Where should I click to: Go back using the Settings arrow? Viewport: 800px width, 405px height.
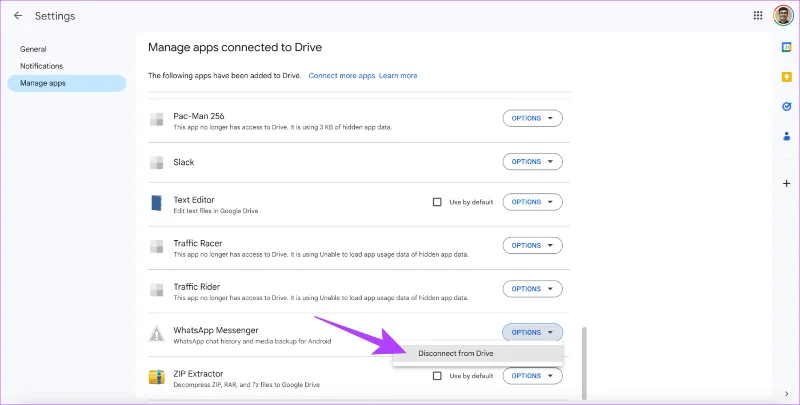pos(18,16)
